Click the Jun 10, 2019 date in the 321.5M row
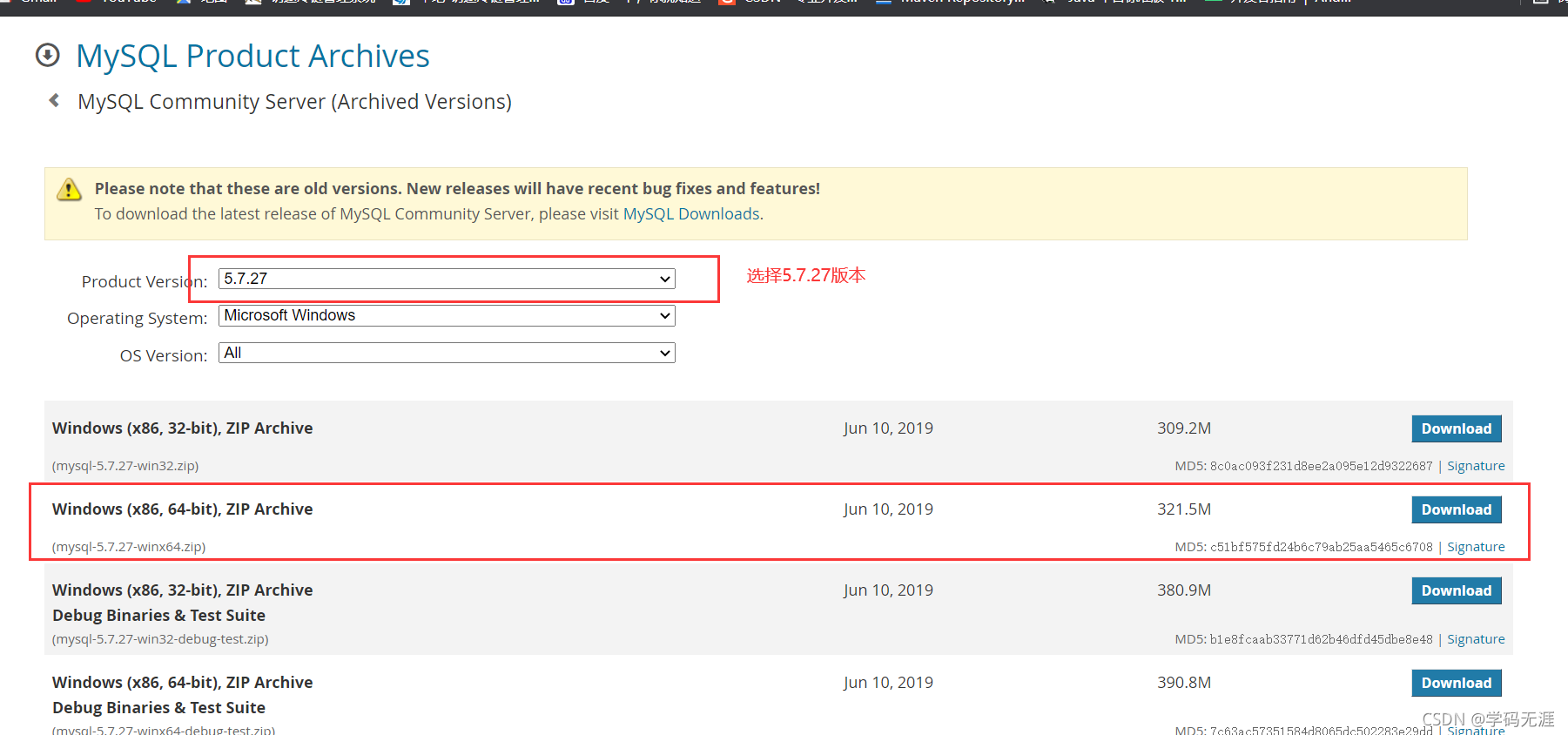 click(888, 509)
